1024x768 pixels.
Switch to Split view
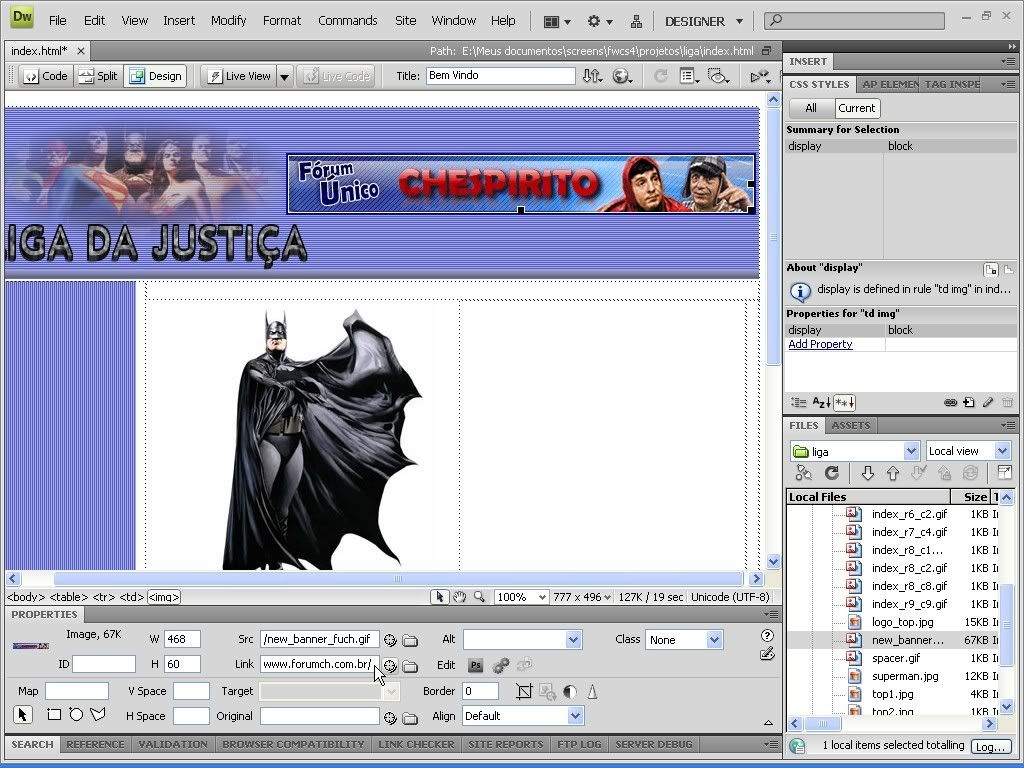(x=98, y=76)
